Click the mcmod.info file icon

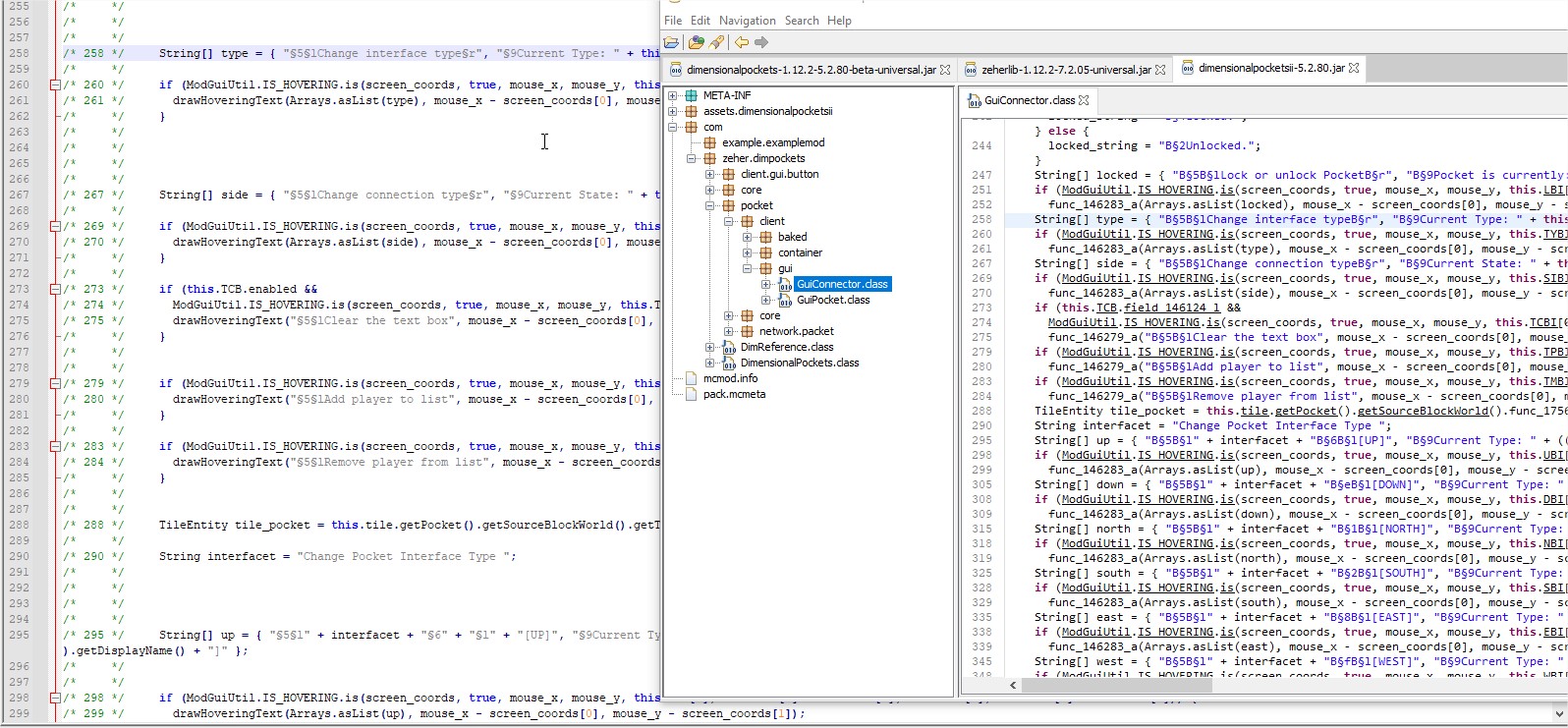(x=692, y=378)
